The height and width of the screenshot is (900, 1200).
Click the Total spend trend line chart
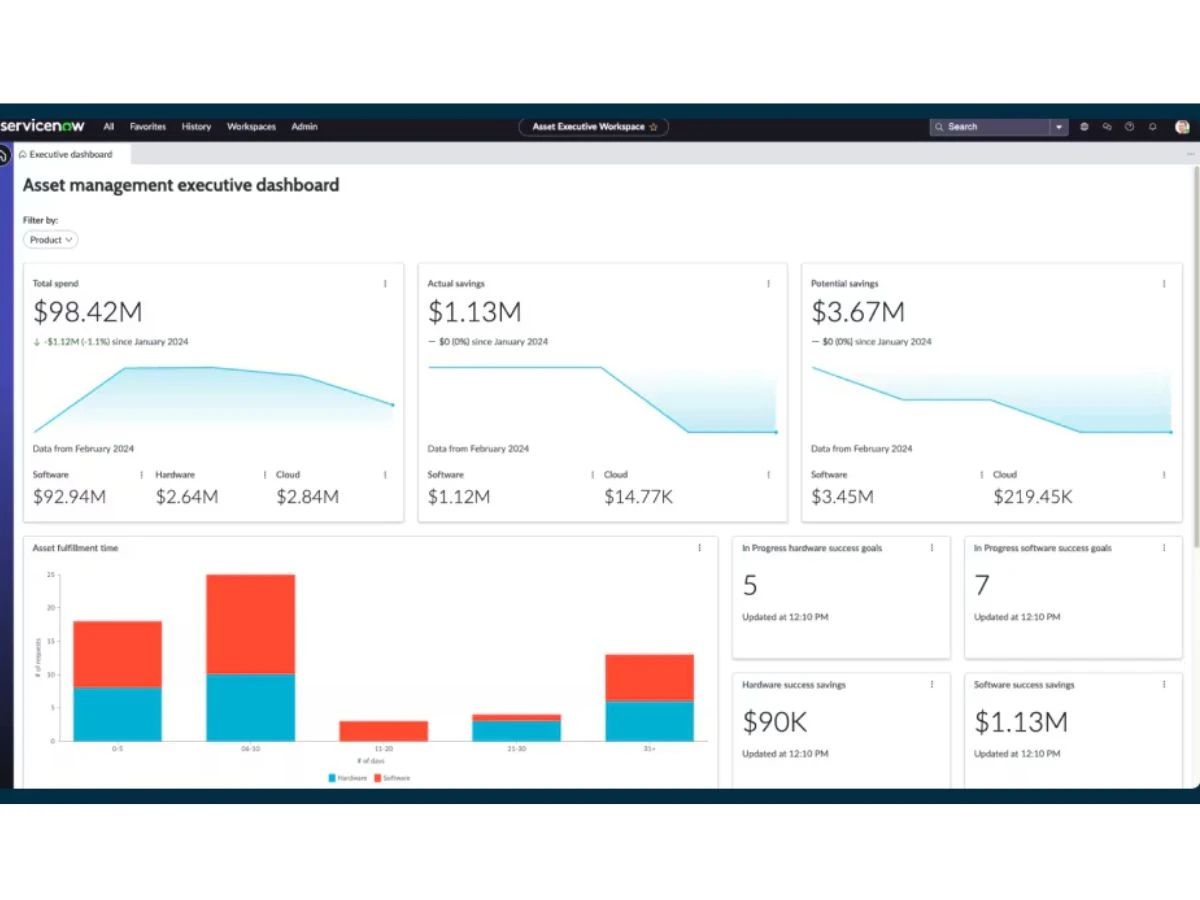[x=213, y=398]
